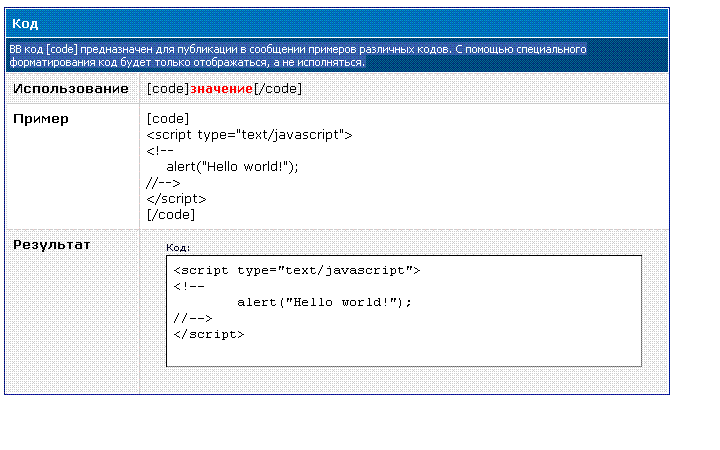Screen dimensions: 720x450
Task: Click the opening [code] tag in the example
Action: coord(168,119)
